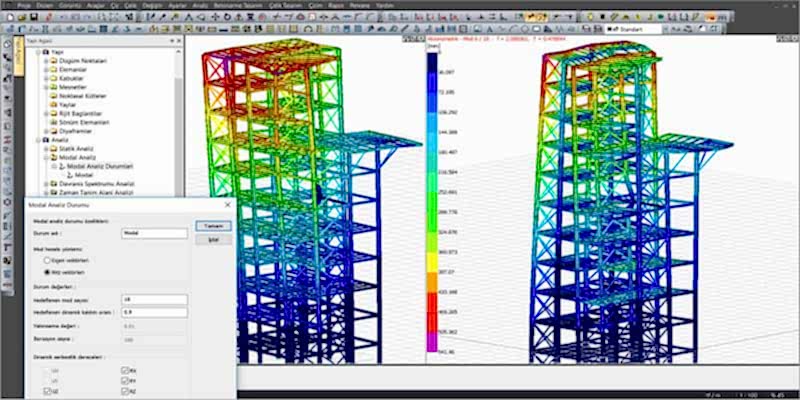
Task: Click the new project icon in toolbar
Action: pyautogui.click(x=7, y=17)
